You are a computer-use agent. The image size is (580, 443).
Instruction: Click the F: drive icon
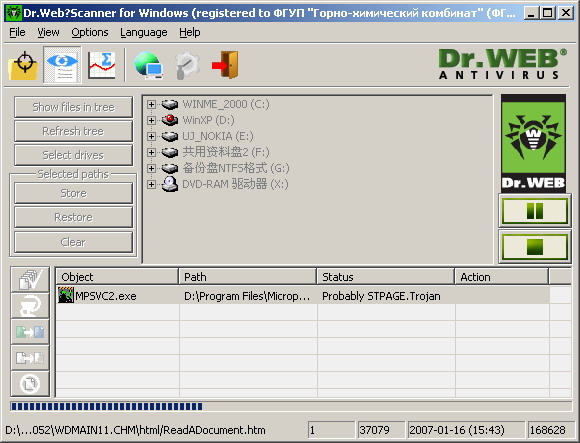click(x=170, y=152)
